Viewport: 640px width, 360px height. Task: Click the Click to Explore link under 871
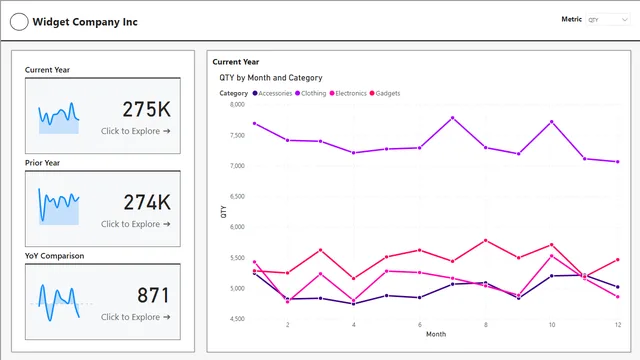point(136,317)
